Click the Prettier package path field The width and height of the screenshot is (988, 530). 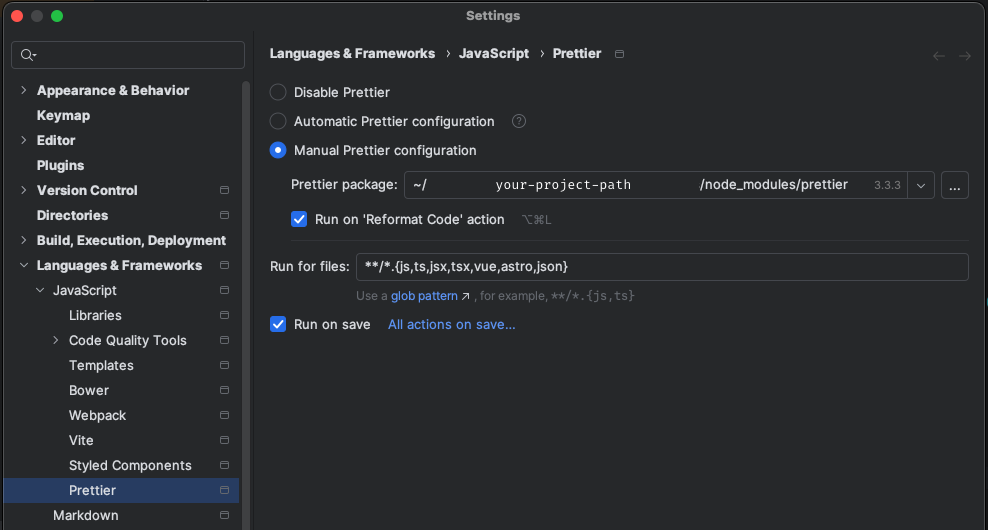655,185
